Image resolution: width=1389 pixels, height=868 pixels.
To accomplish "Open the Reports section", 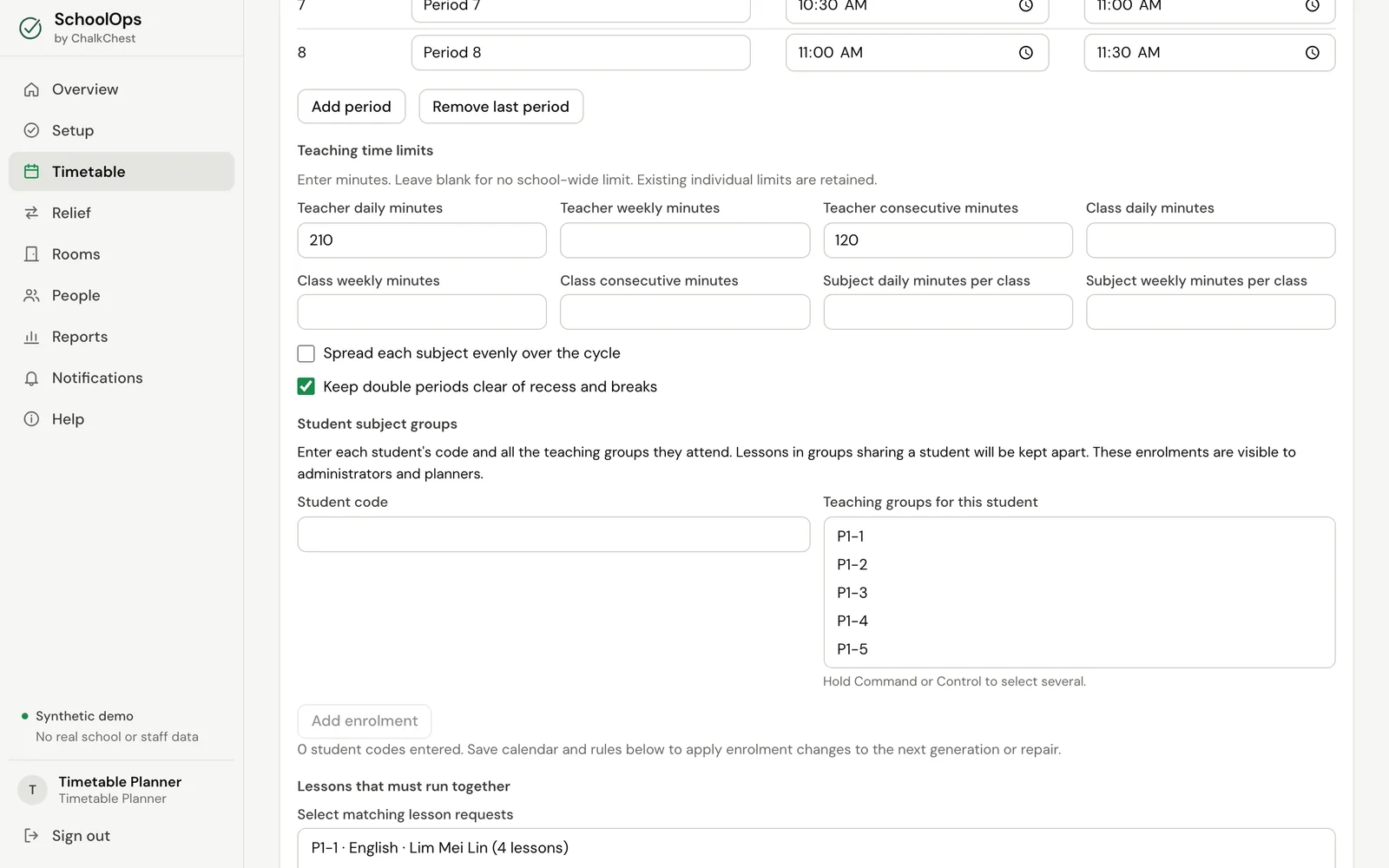I will click(x=122, y=337).
